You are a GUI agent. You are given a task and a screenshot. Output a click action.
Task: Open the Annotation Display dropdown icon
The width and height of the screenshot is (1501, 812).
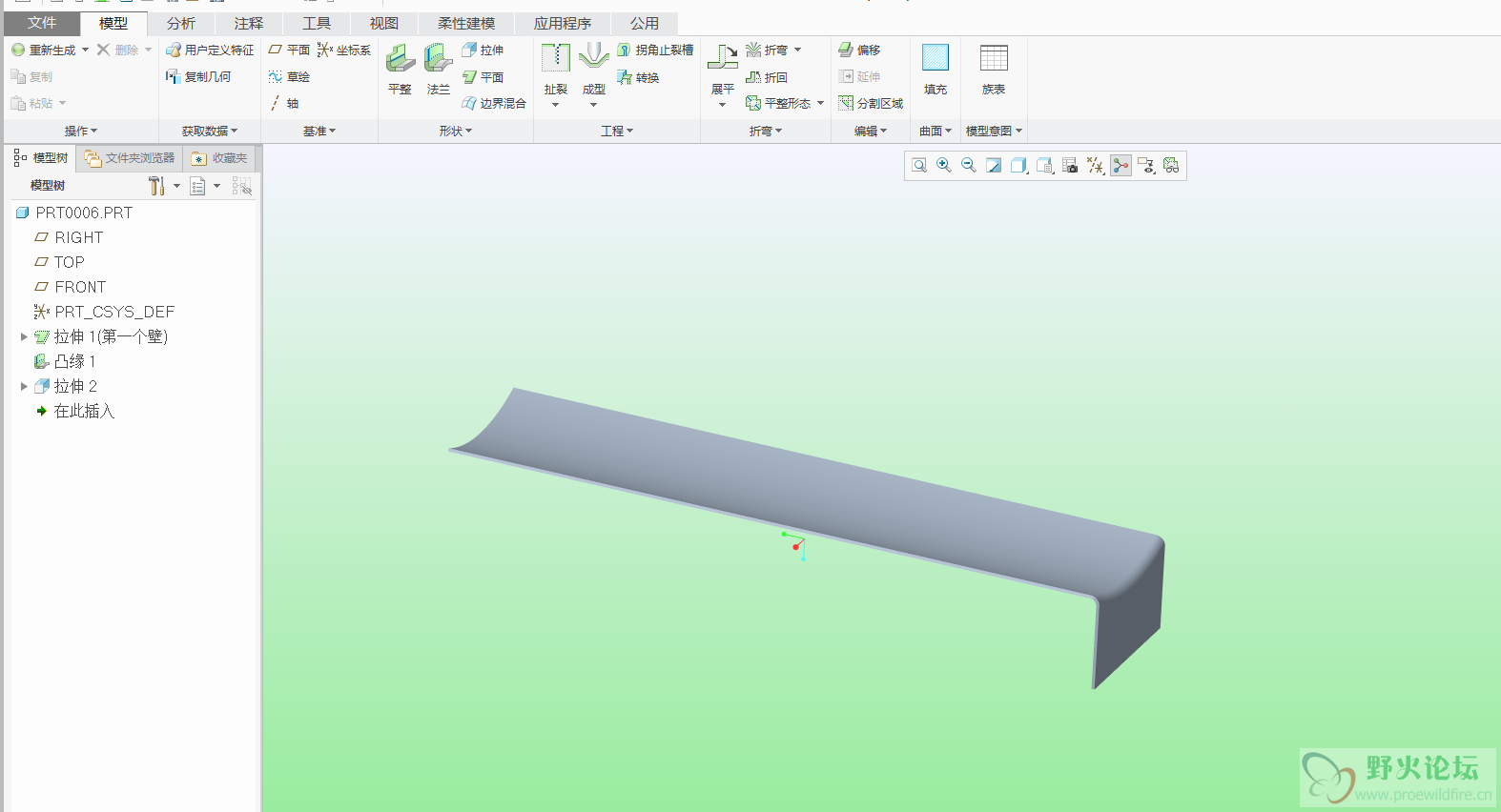[1146, 166]
